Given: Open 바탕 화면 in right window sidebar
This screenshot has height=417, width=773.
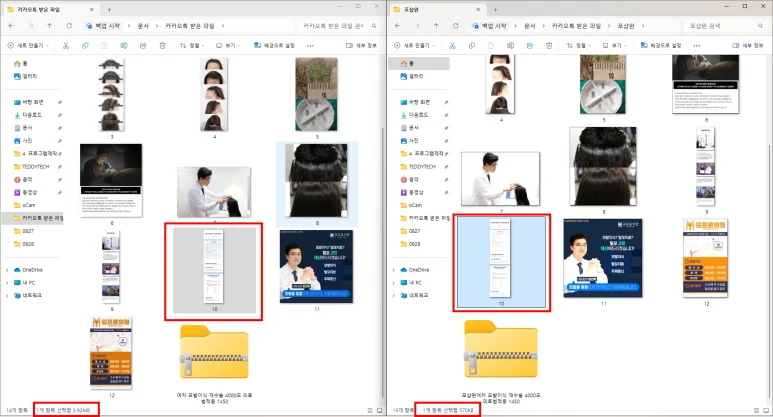Looking at the screenshot, I should (420, 102).
